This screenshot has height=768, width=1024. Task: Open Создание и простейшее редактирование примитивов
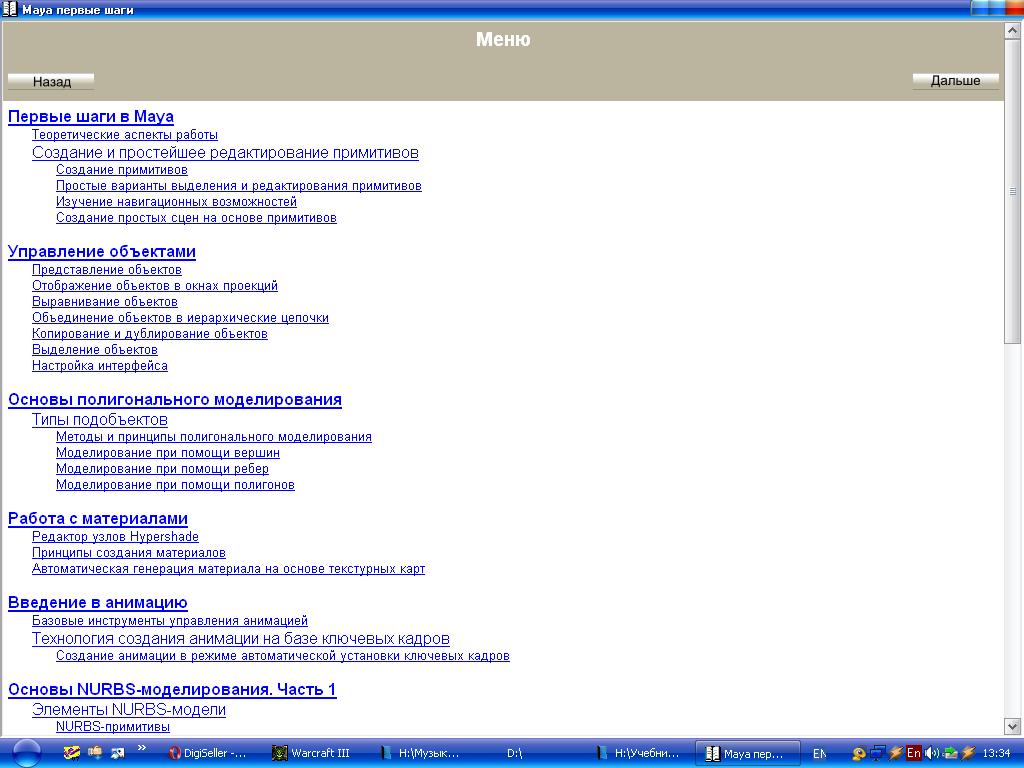(225, 153)
